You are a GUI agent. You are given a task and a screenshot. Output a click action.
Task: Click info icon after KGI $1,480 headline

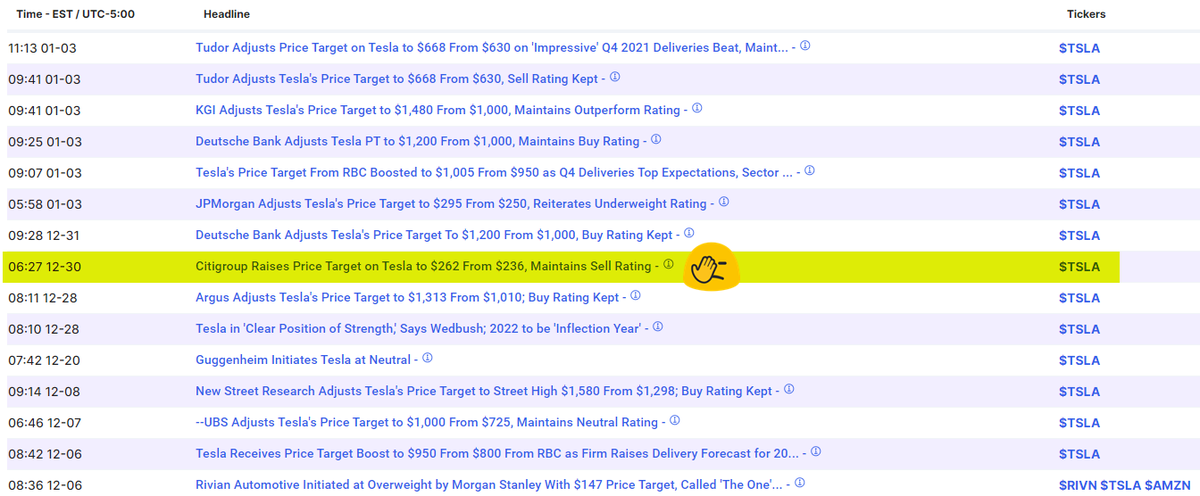click(x=697, y=108)
